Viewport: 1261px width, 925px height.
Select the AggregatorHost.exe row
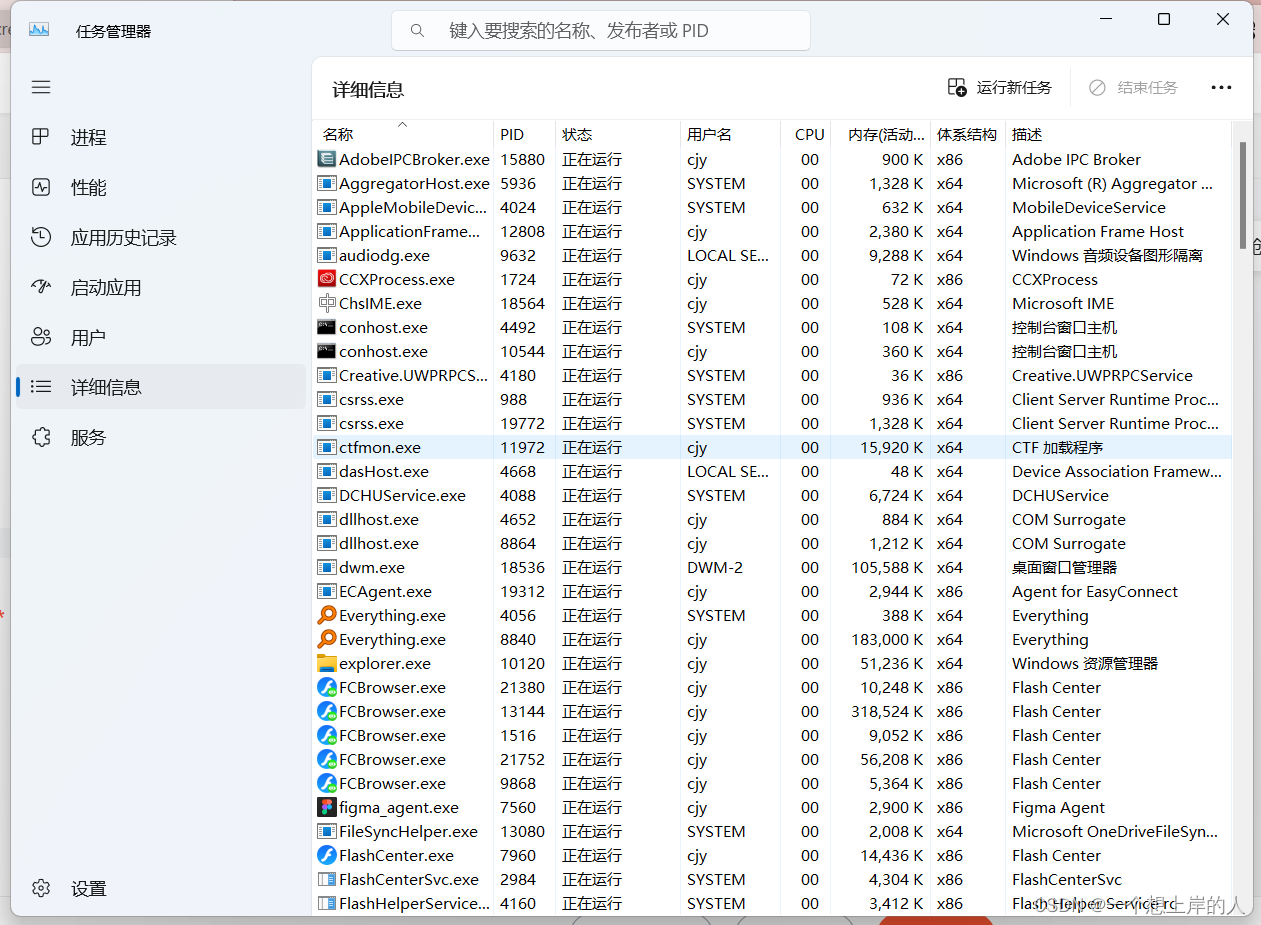pyautogui.click(x=772, y=183)
